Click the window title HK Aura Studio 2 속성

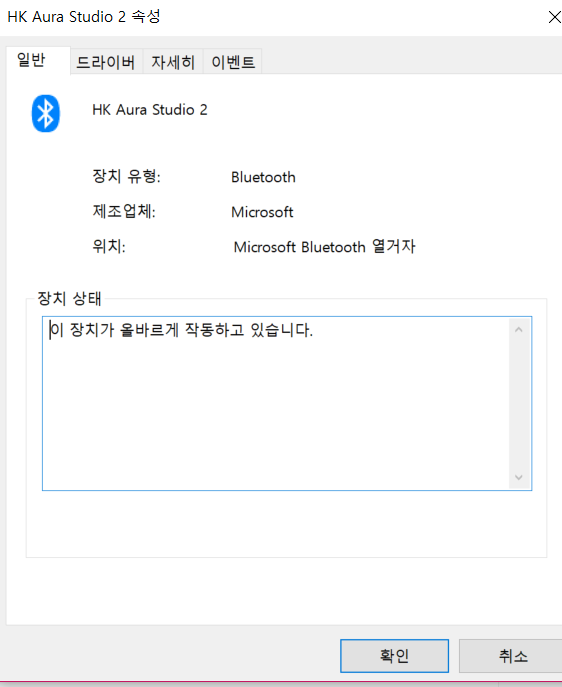84,17
